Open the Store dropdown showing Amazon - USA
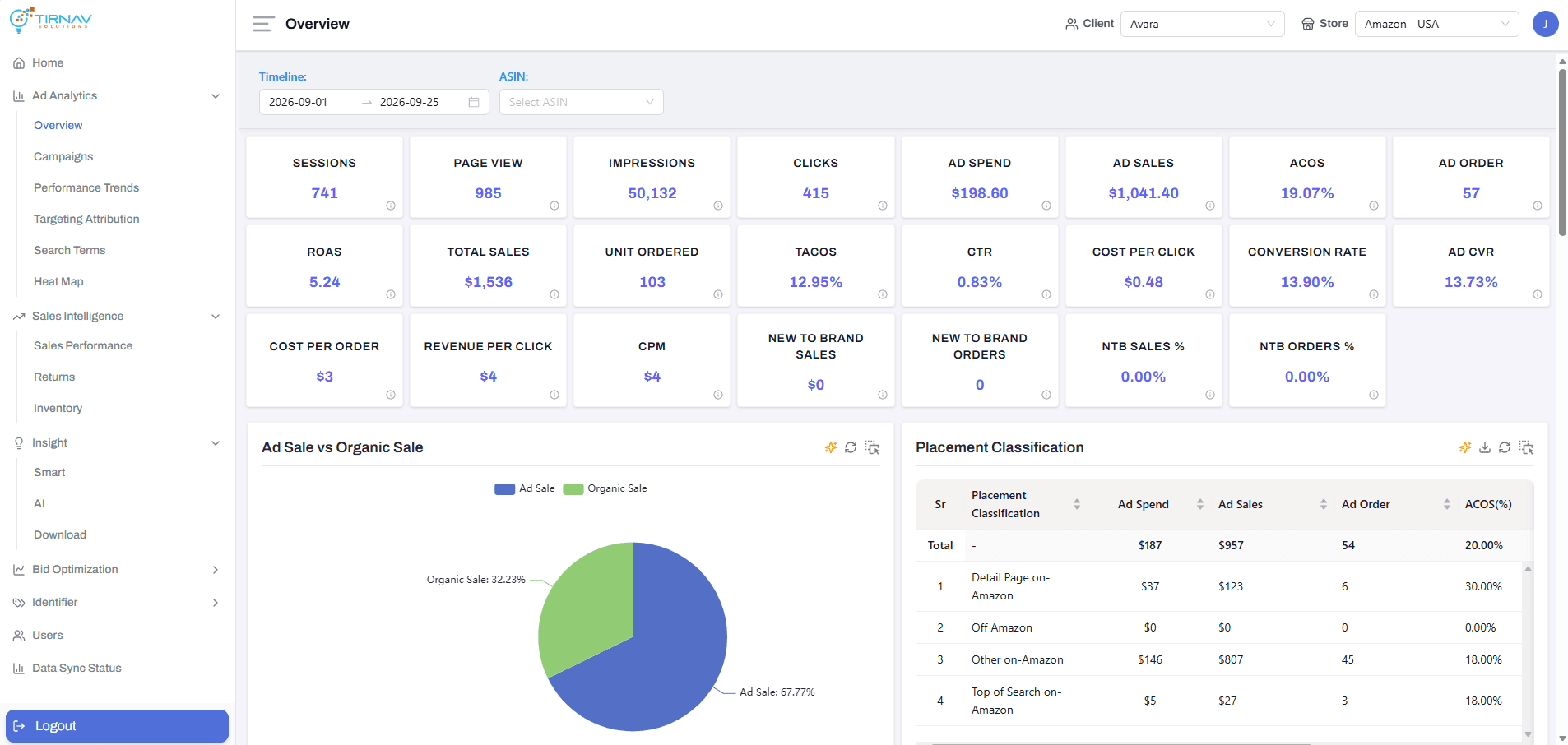 click(x=1436, y=24)
